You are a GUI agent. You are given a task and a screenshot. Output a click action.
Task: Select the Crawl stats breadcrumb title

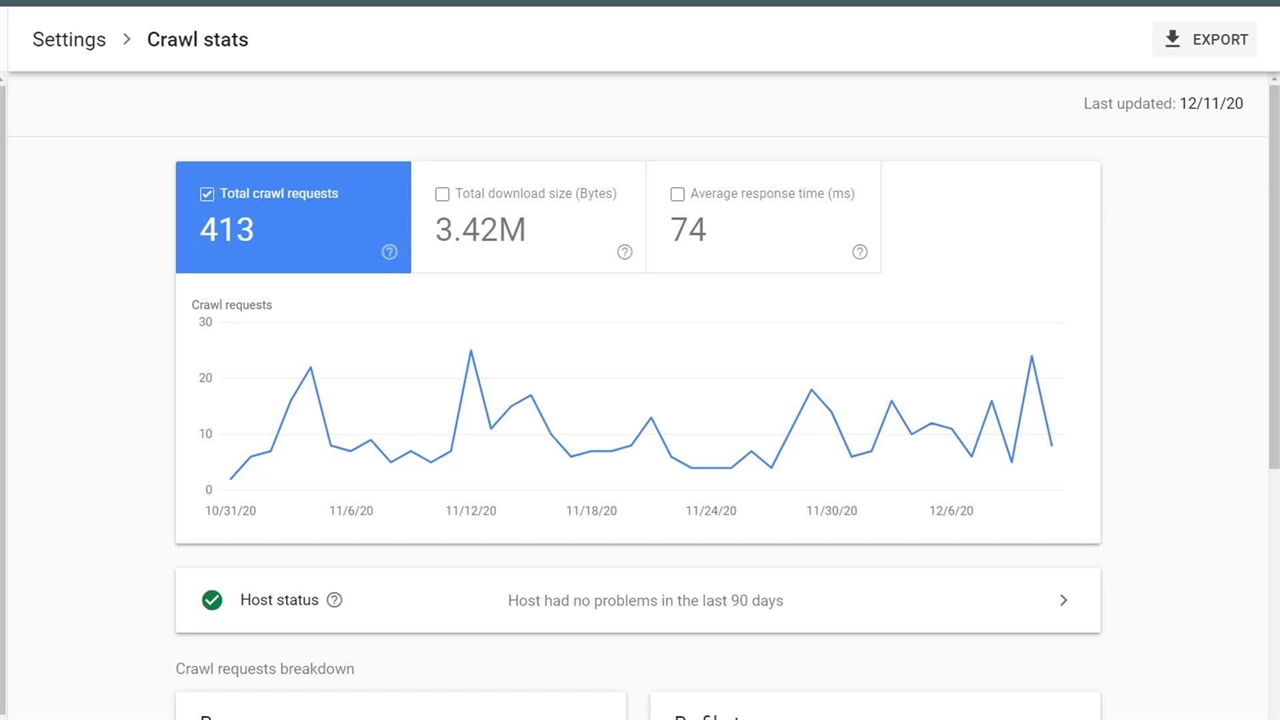[198, 40]
